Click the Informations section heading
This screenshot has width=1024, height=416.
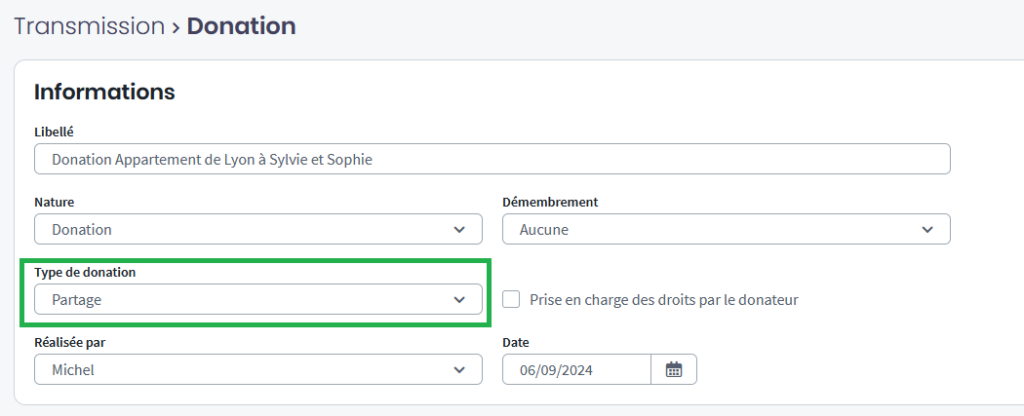[x=104, y=92]
